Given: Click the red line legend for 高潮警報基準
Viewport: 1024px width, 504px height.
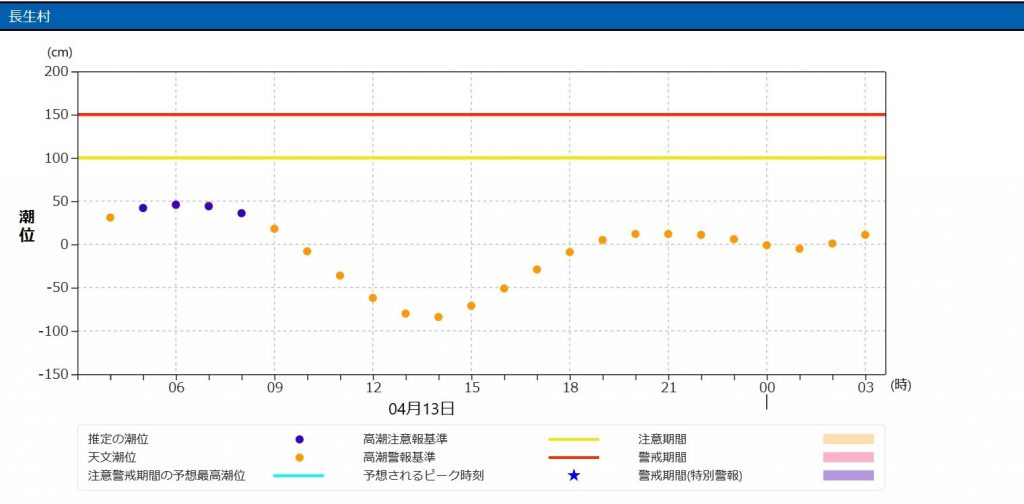Looking at the screenshot, I should (x=573, y=458).
